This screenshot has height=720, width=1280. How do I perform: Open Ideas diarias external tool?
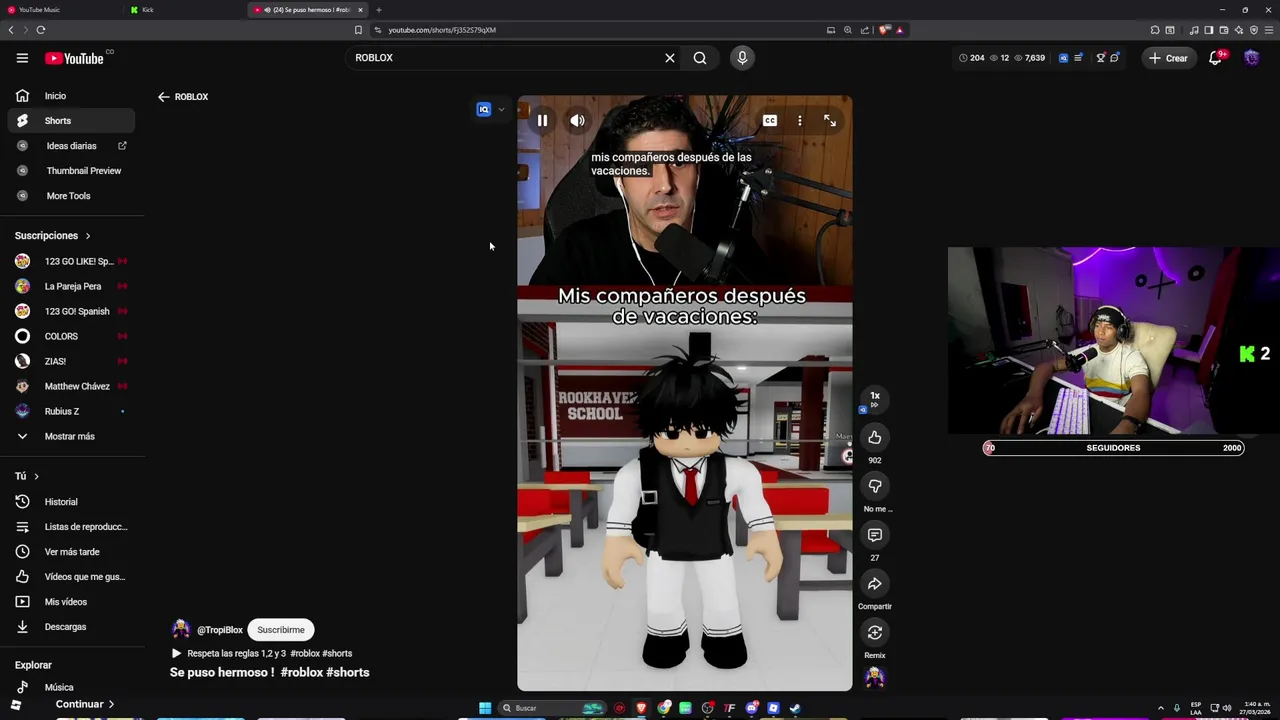pyautogui.click(x=71, y=146)
